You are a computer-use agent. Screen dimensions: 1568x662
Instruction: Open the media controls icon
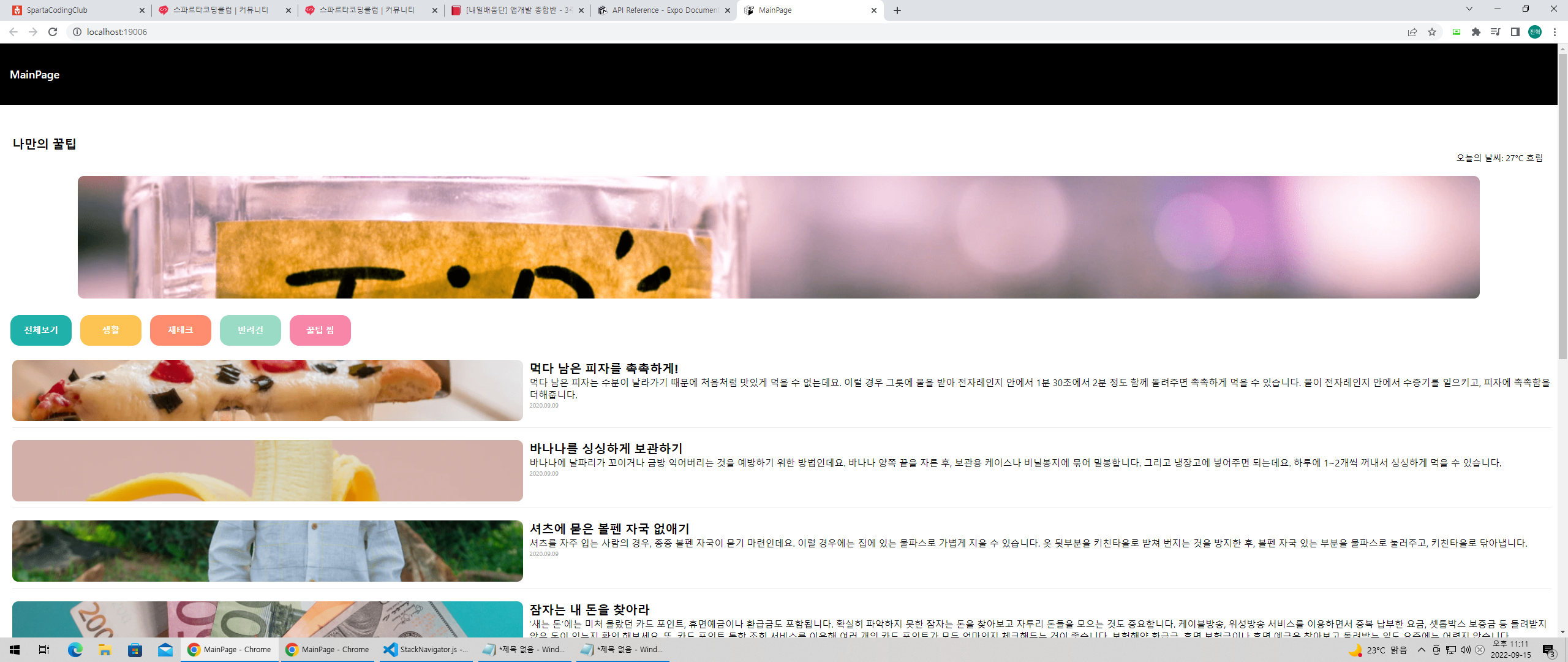coord(1496,32)
